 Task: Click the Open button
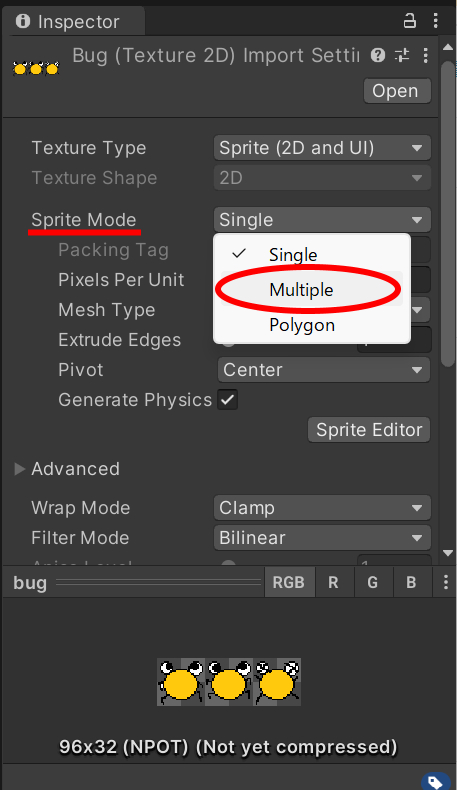(x=397, y=91)
